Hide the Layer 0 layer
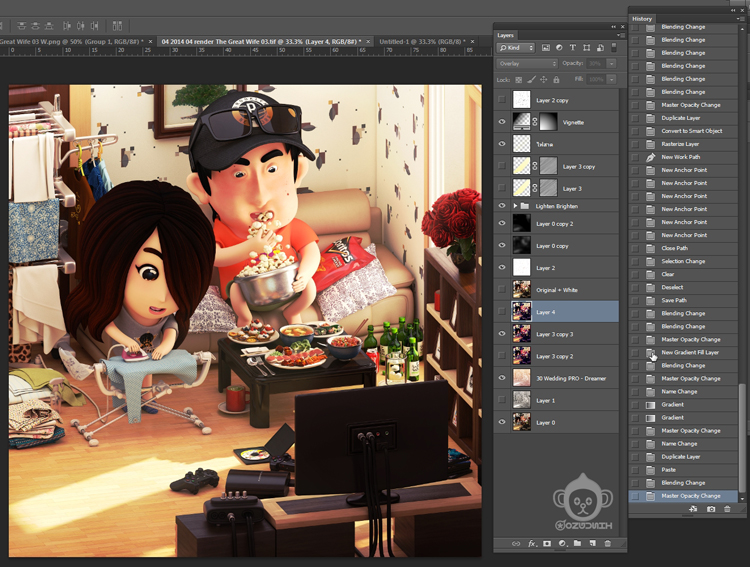 (502, 422)
